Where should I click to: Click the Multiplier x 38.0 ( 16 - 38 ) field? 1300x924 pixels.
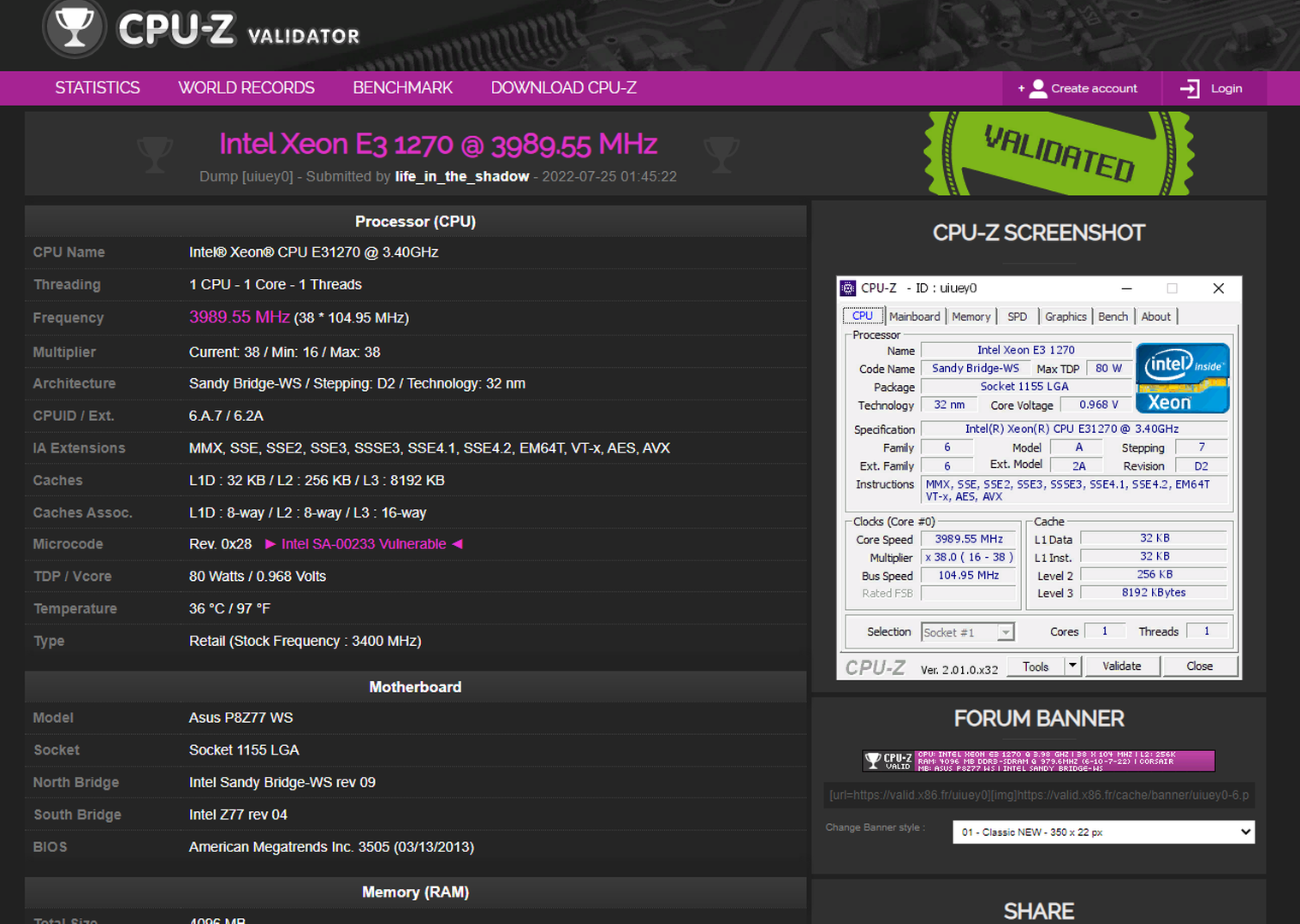[x=968, y=557]
